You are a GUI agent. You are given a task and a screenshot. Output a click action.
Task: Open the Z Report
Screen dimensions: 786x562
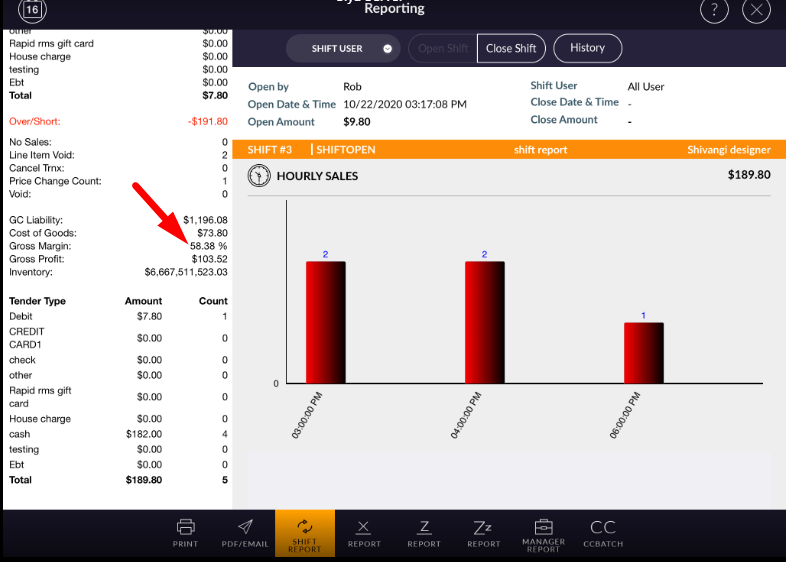(x=424, y=532)
